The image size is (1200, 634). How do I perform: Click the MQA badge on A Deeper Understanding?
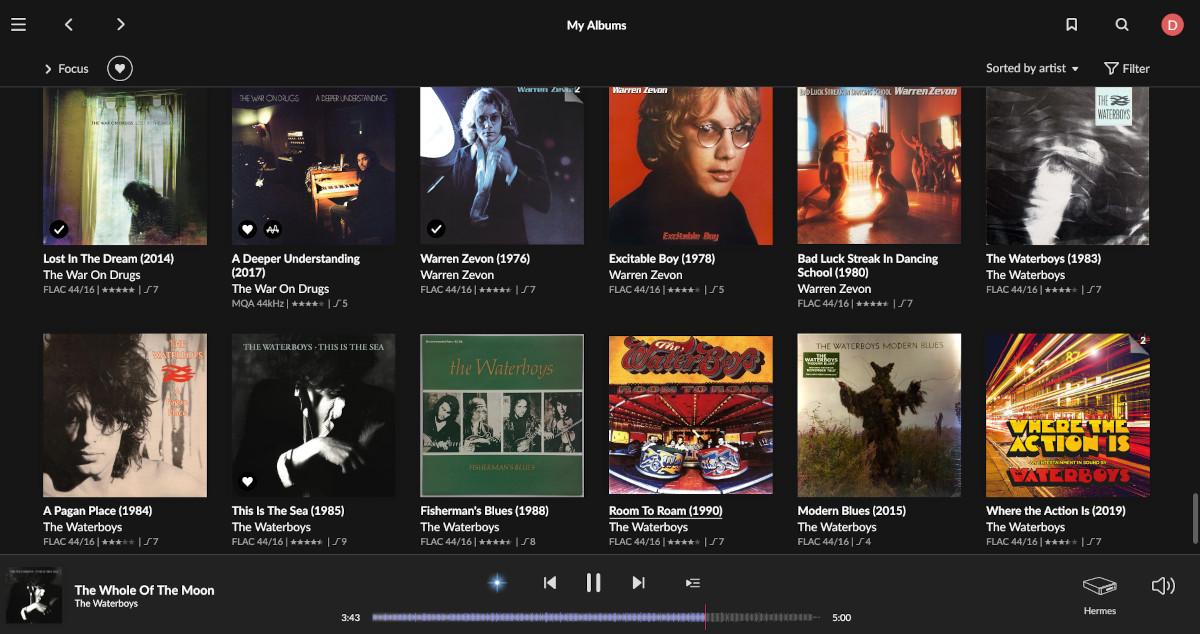pos(272,229)
